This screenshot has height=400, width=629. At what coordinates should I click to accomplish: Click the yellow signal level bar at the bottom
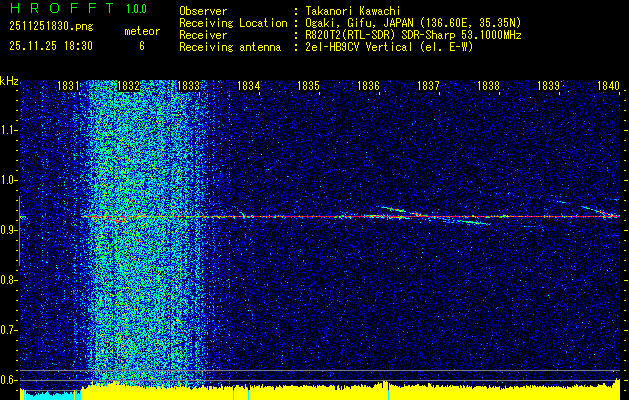(351, 392)
